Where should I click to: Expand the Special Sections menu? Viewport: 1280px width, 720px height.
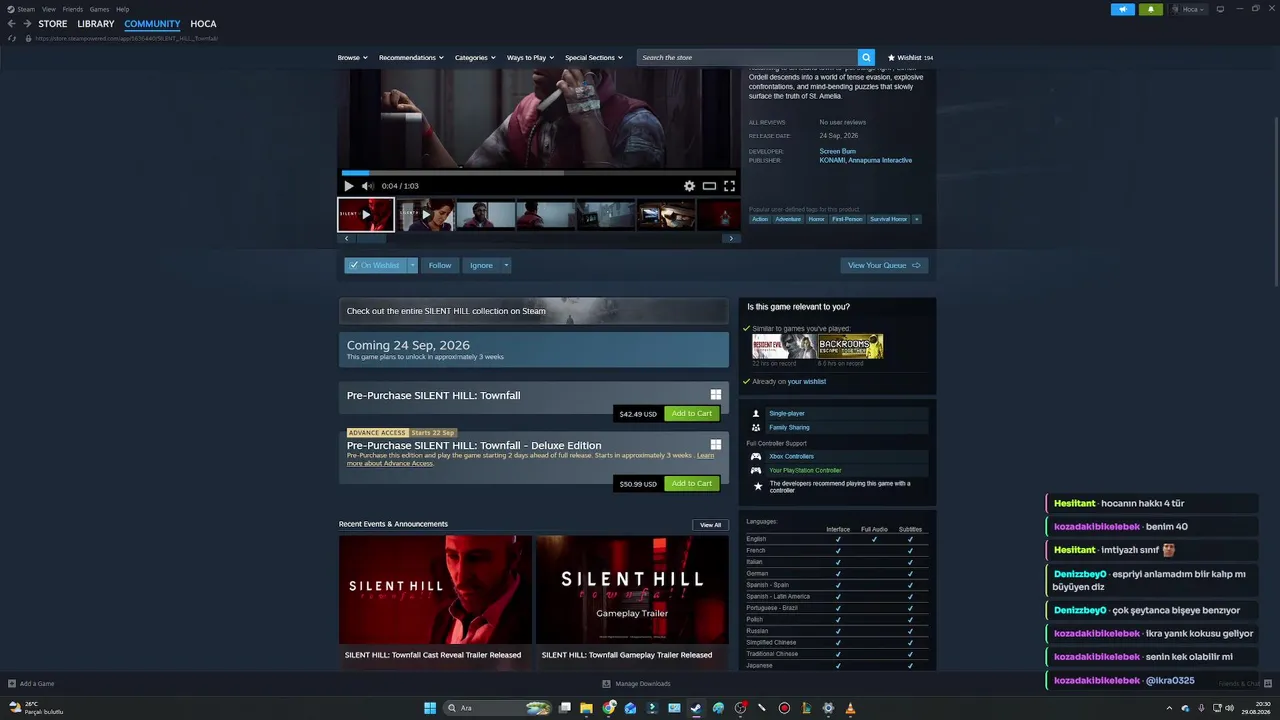[x=594, y=58]
